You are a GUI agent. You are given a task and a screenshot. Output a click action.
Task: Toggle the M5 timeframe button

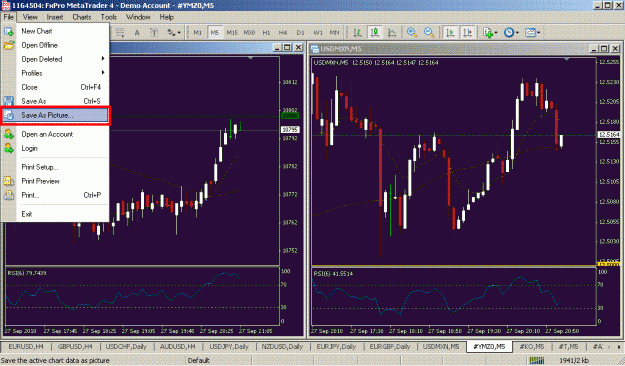pos(214,33)
